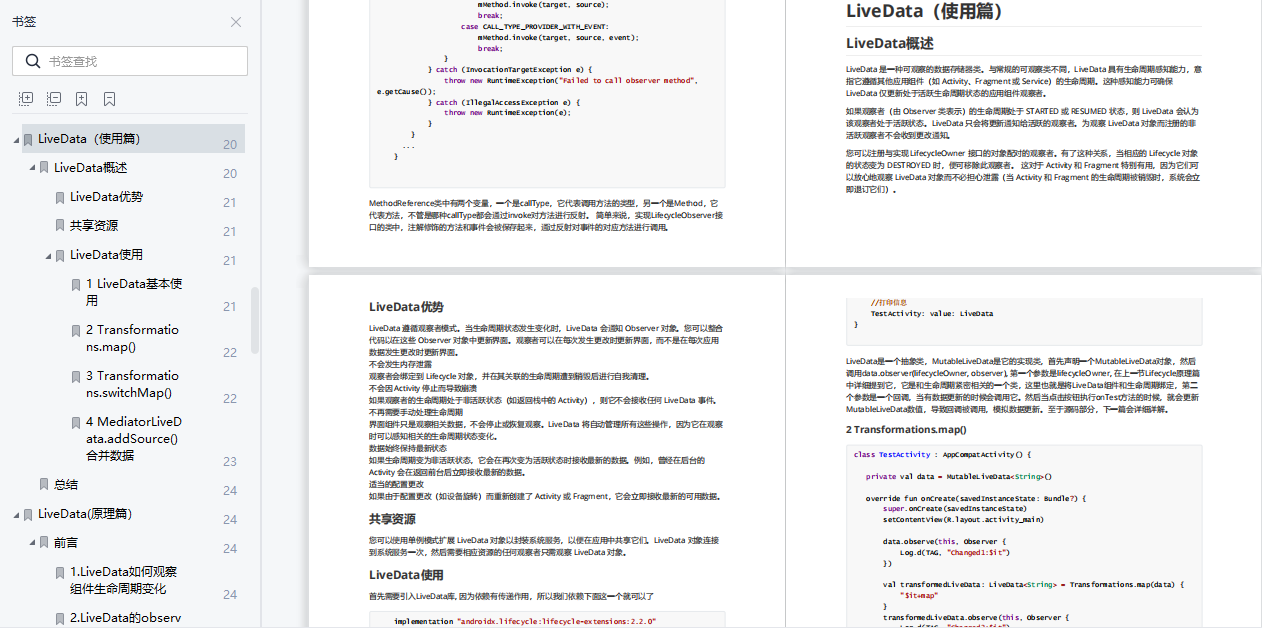Expand all bookmarks with the plus icon

click(x=26, y=99)
